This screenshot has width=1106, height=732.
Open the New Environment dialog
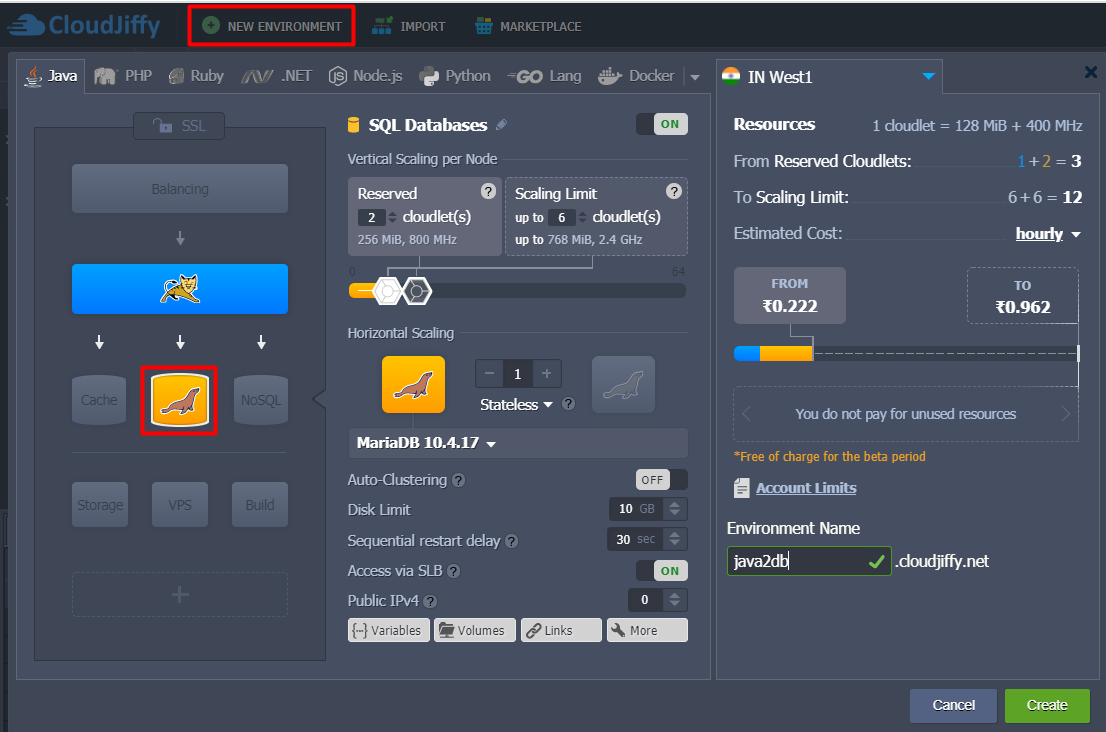click(x=271, y=25)
